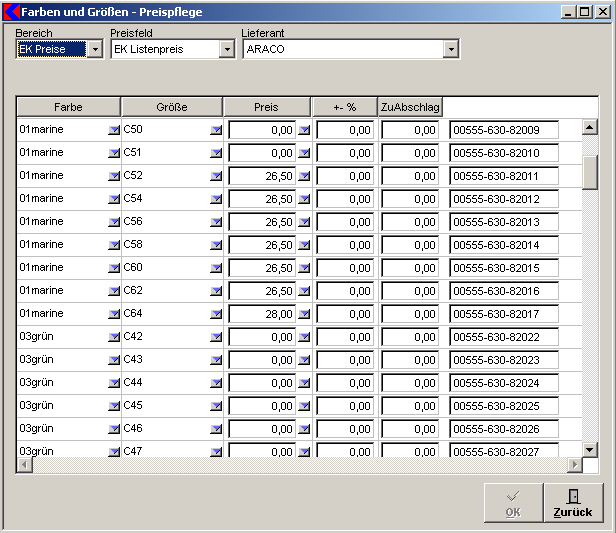Open Preis picker arrow in row C64

(304, 314)
